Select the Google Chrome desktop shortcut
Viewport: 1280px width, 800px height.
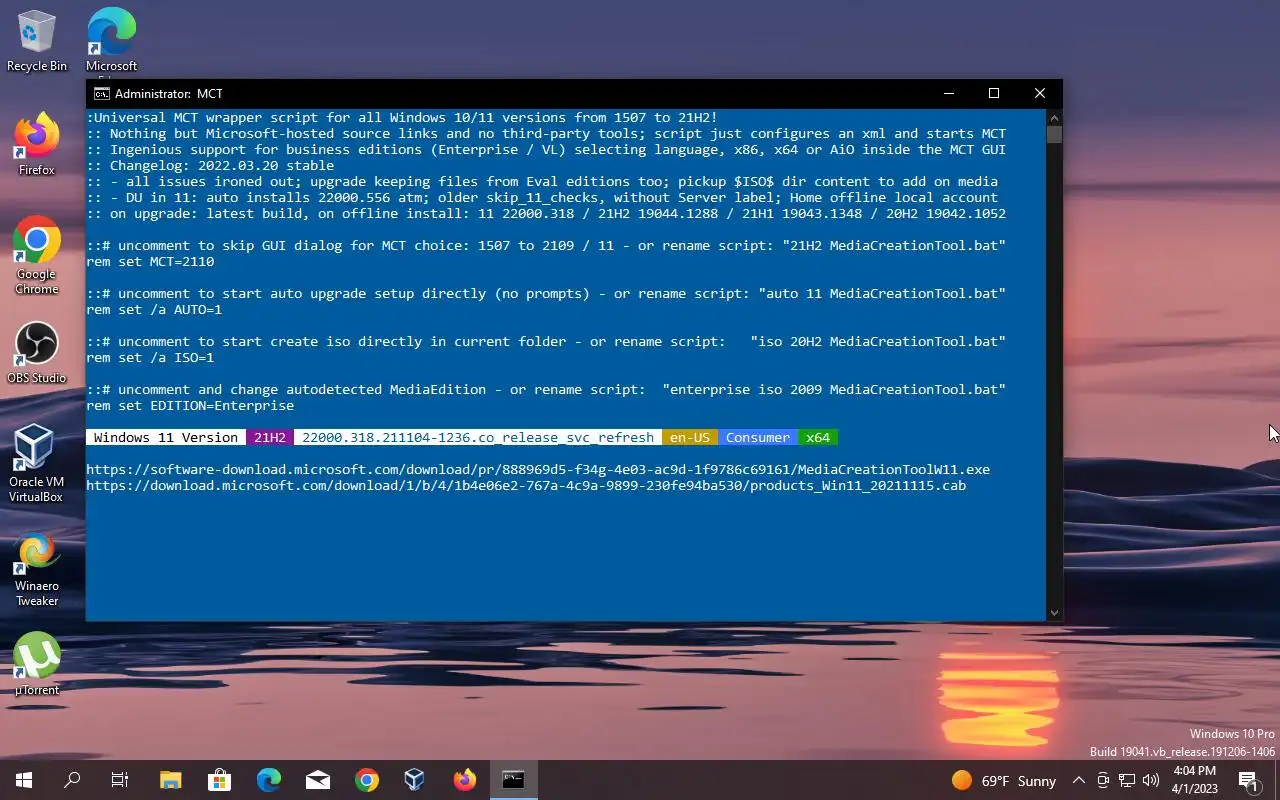[x=37, y=256]
